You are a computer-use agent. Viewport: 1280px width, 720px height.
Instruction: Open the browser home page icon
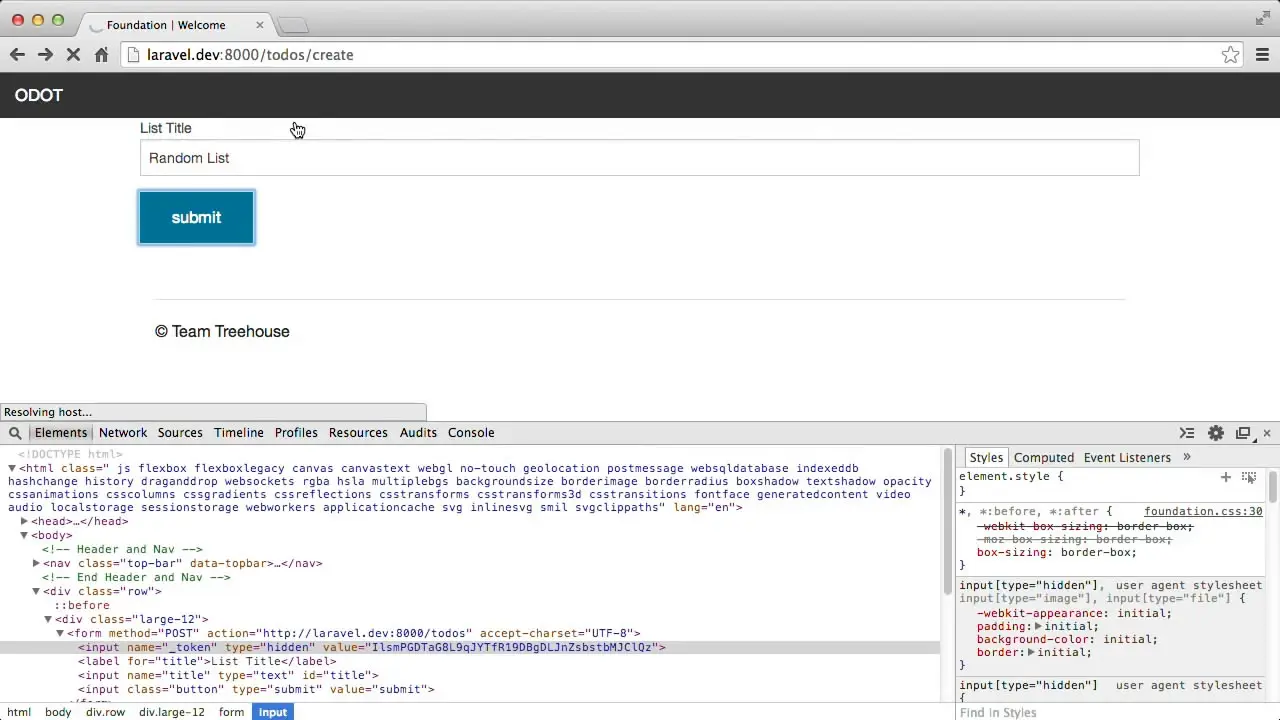tap(101, 55)
